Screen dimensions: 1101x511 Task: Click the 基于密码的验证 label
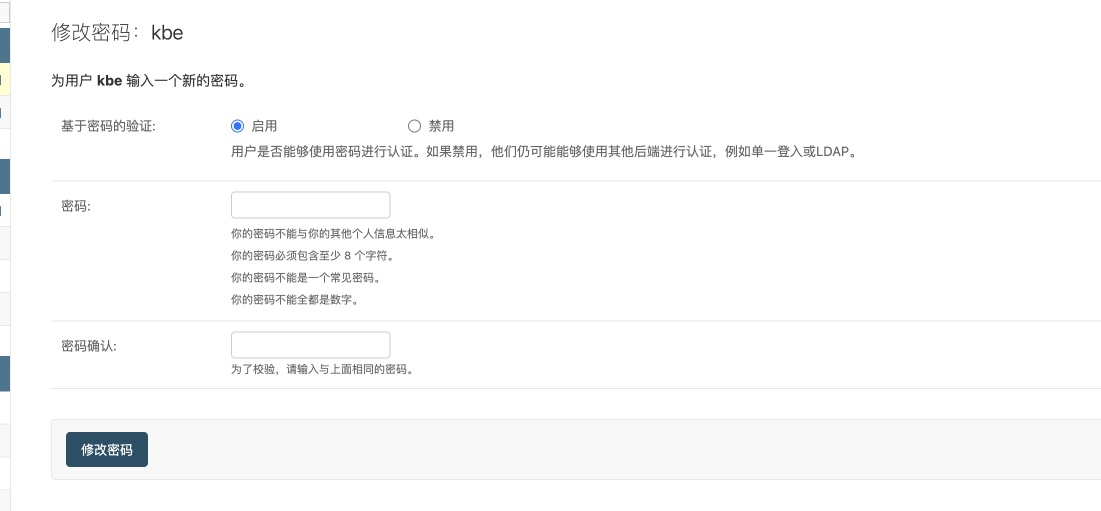click(x=108, y=126)
